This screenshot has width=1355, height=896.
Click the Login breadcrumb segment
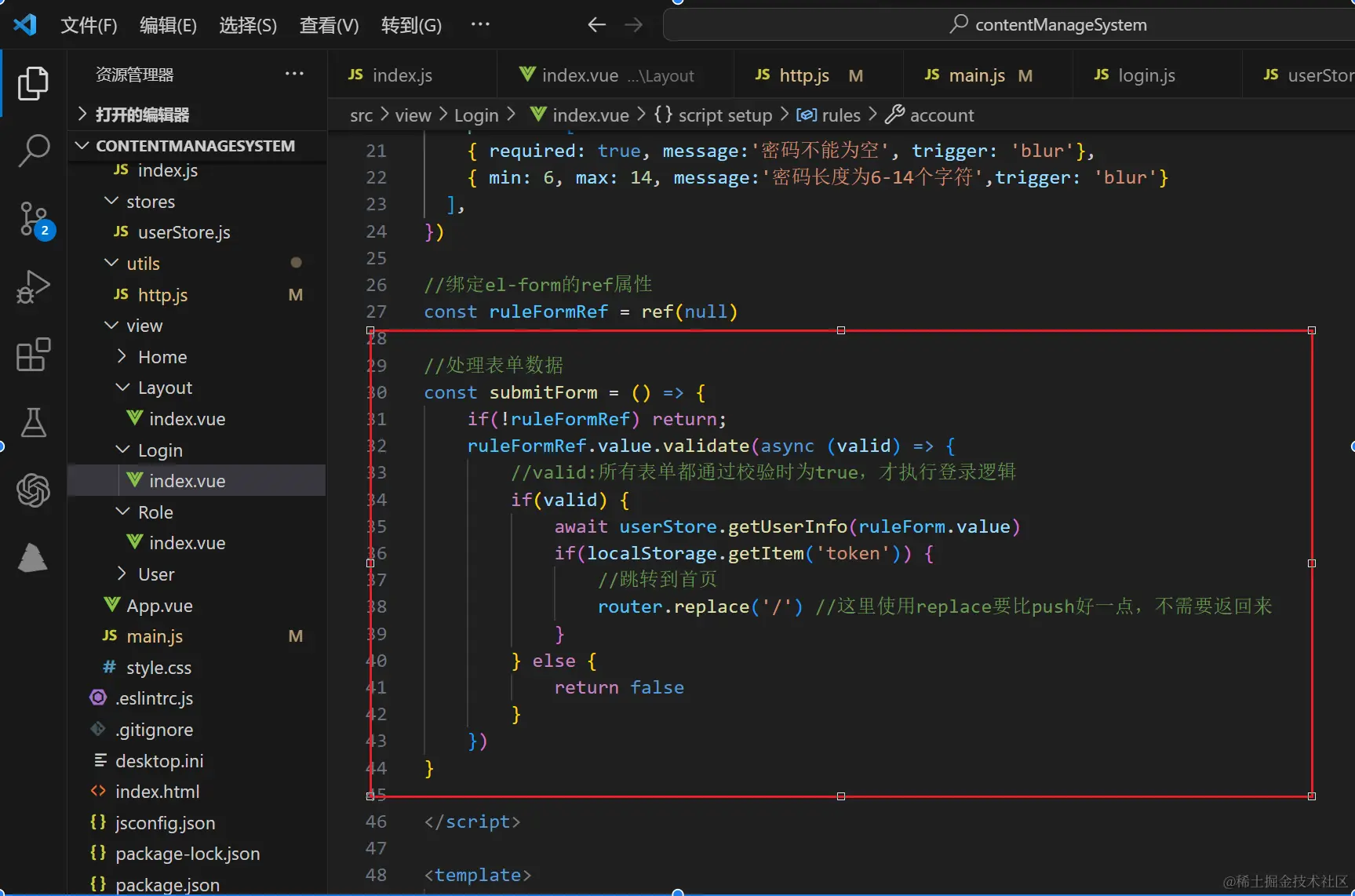(x=476, y=115)
